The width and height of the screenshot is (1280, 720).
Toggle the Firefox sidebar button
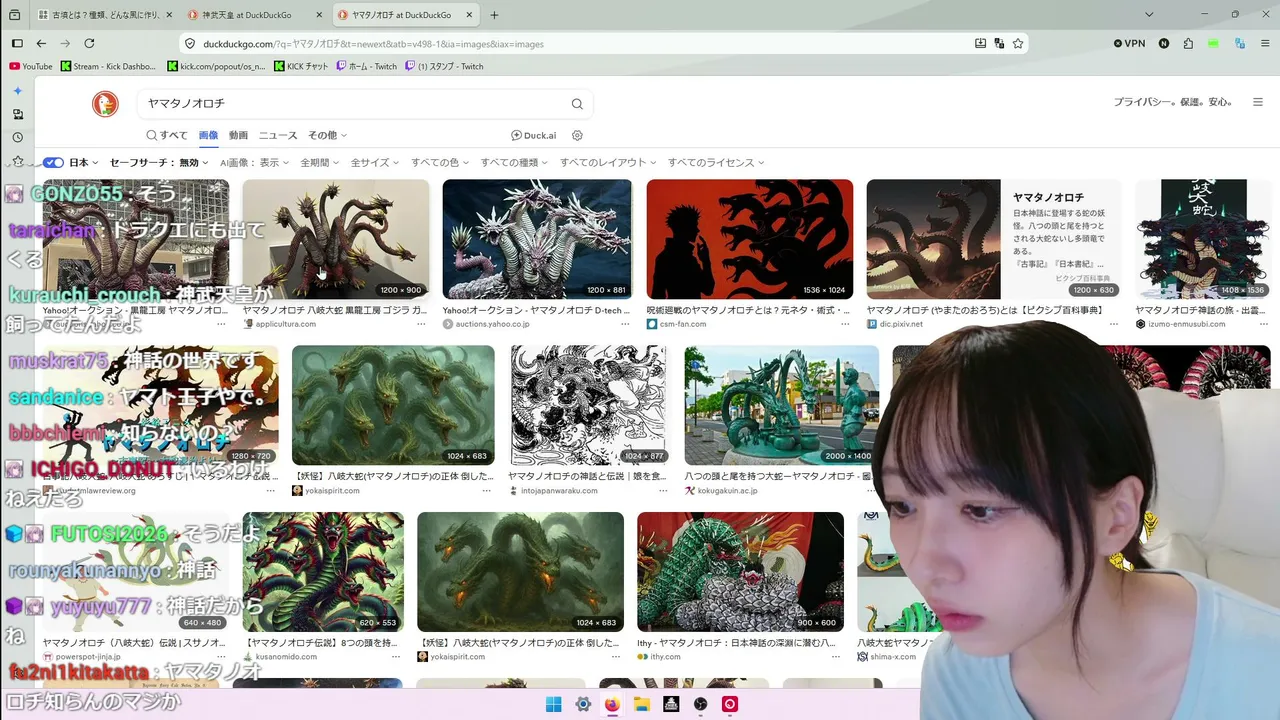click(x=17, y=43)
